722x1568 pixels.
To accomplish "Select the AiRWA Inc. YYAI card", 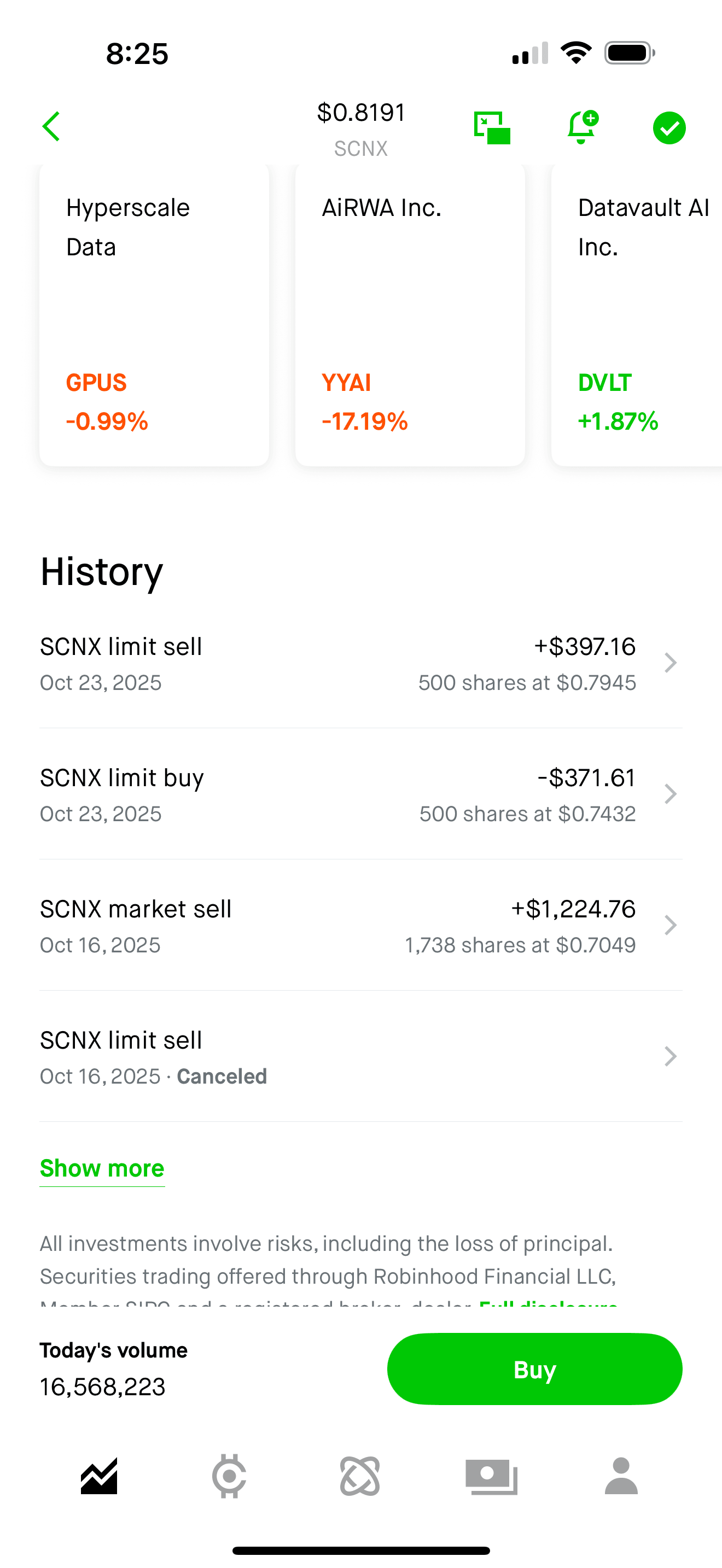I will pos(410,315).
